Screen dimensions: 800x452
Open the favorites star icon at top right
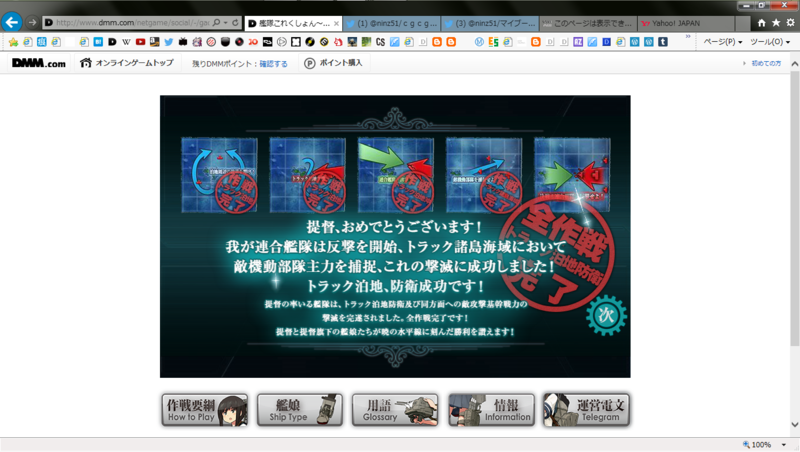[776, 22]
